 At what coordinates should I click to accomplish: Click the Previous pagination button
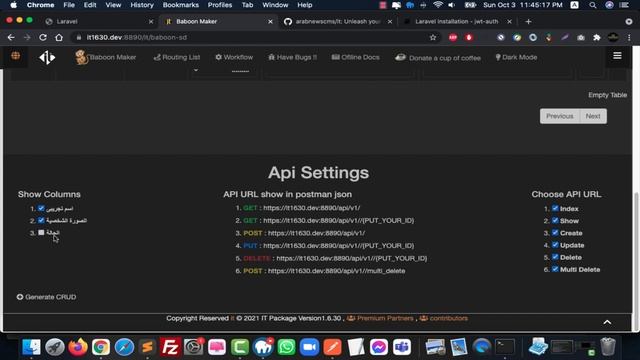[560, 116]
